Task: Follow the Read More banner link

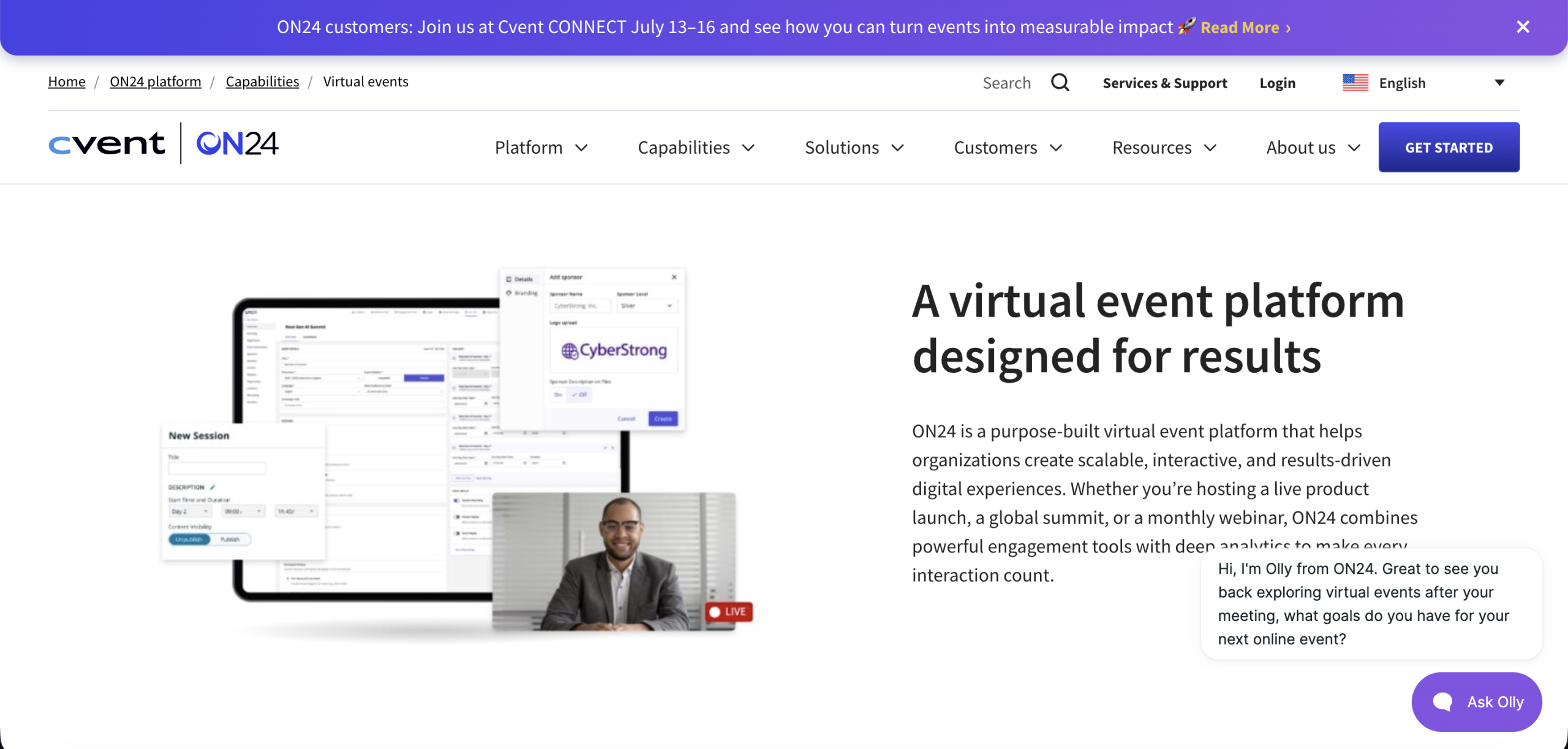Action: 1245,28
